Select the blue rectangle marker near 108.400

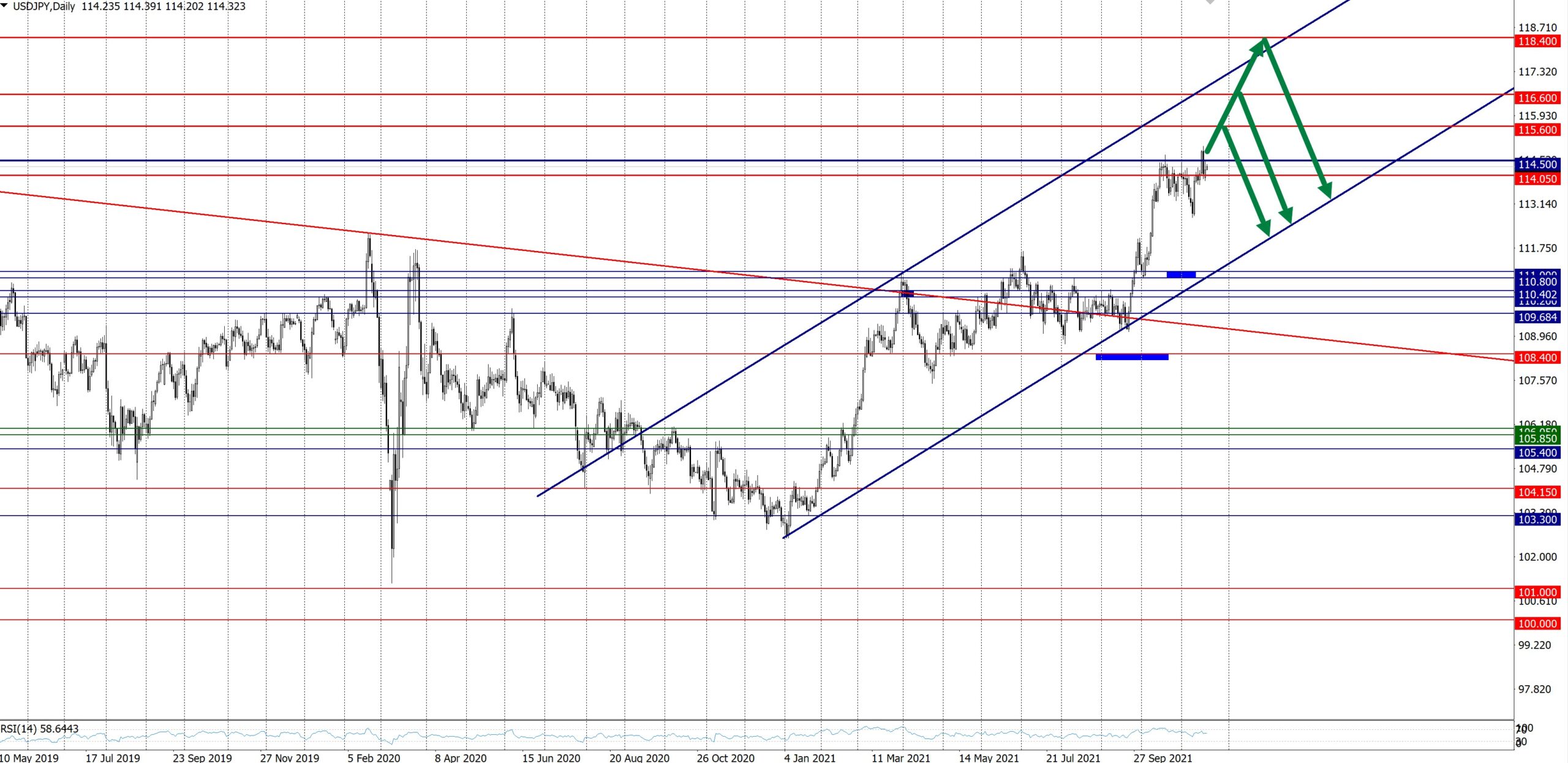(x=1131, y=357)
